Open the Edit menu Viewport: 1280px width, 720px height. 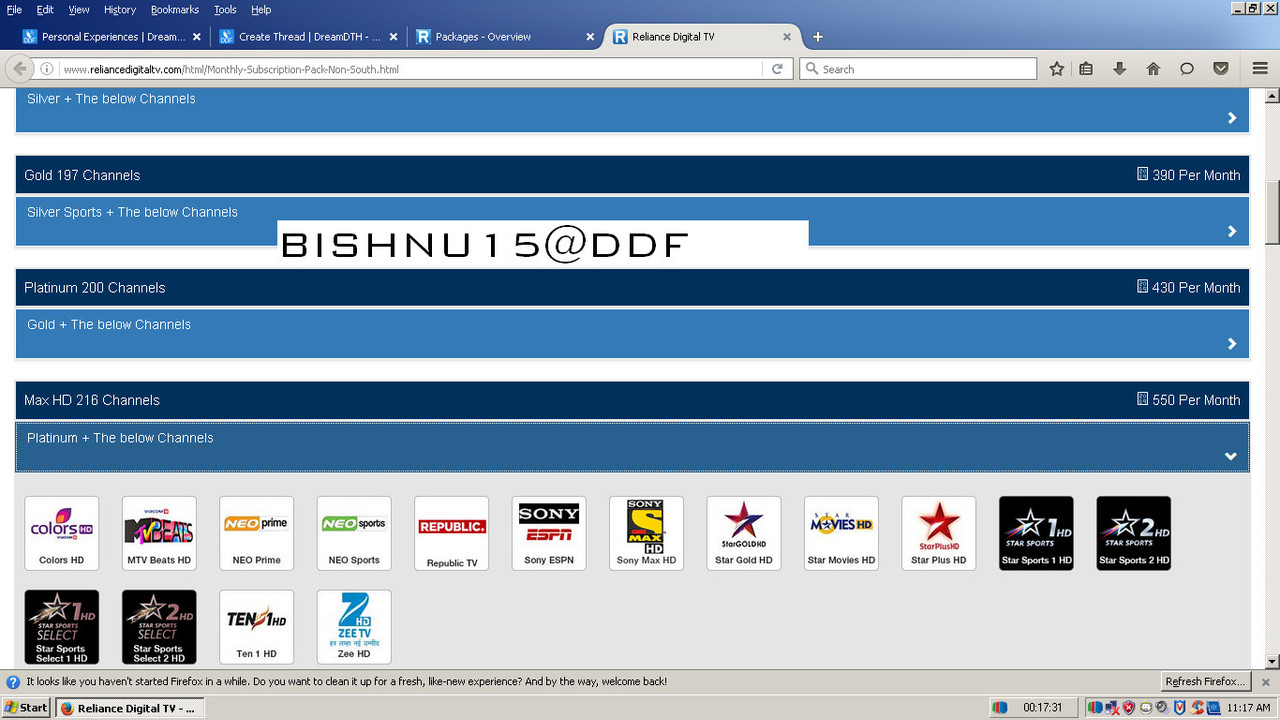pyautogui.click(x=45, y=10)
